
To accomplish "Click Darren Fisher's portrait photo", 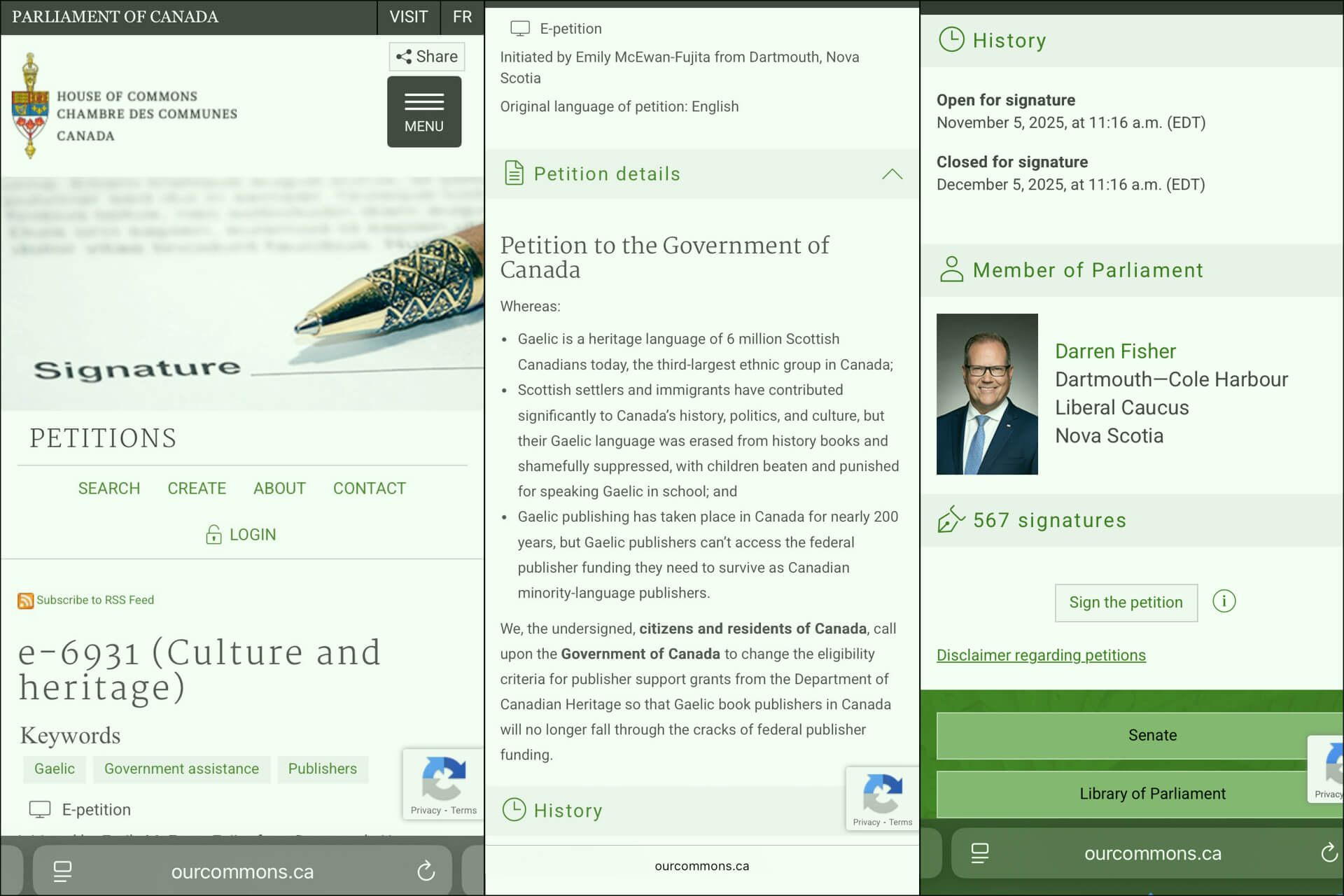I will pos(987,394).
